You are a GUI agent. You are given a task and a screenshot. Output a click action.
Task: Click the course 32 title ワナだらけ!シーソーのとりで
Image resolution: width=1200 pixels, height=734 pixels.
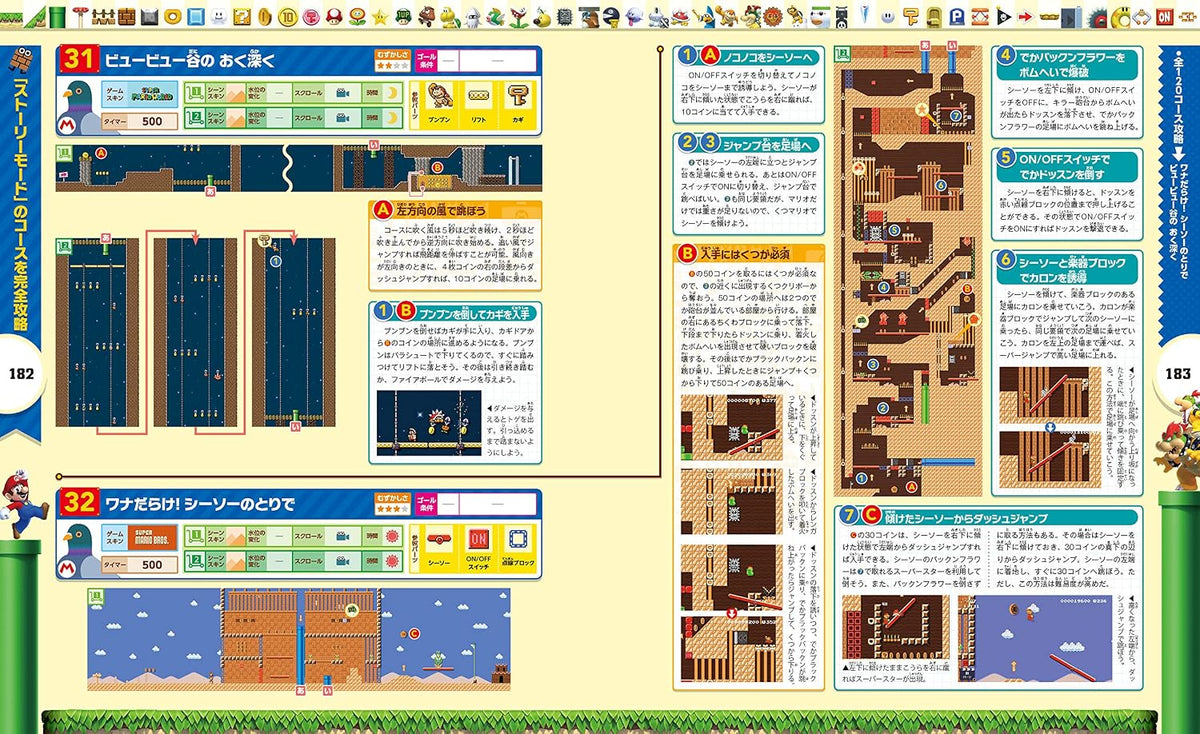point(200,503)
